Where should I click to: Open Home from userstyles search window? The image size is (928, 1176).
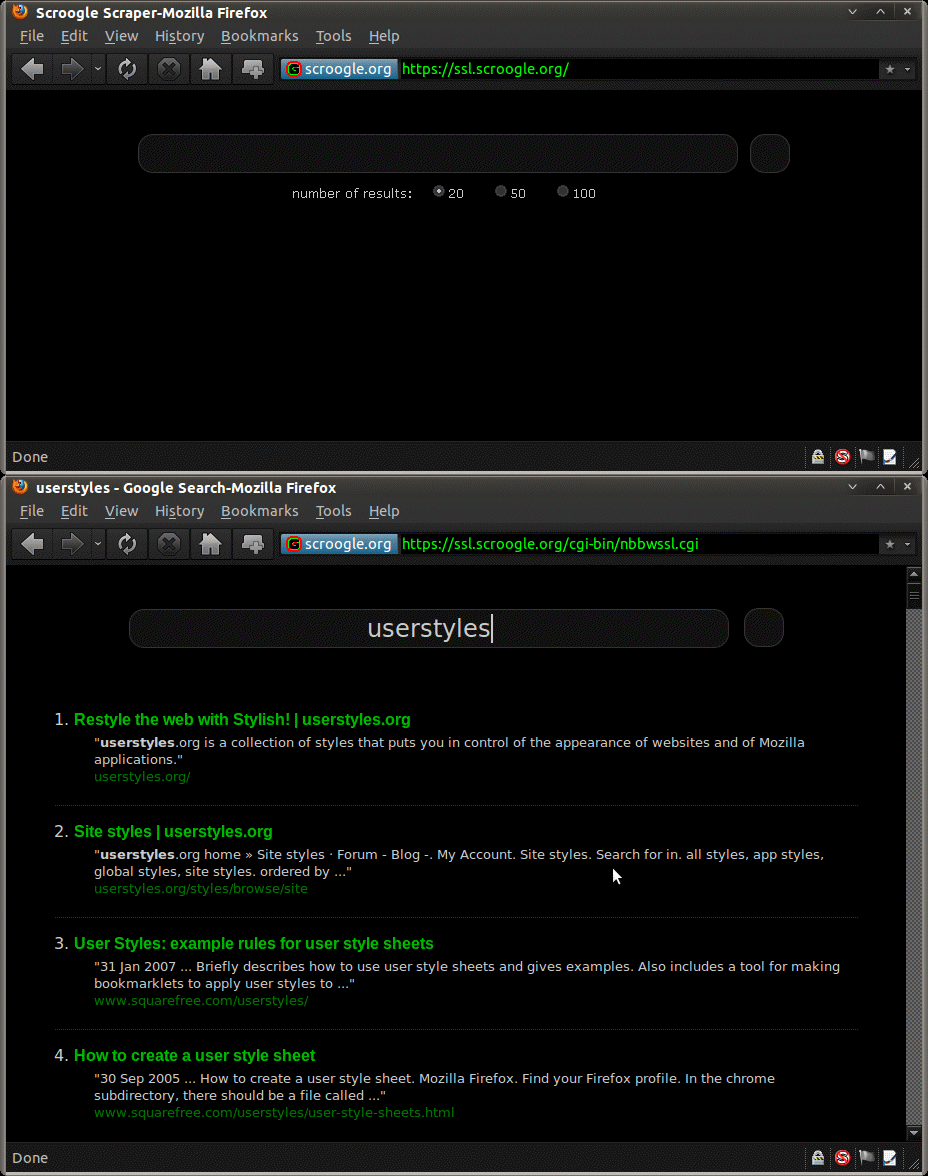coord(211,544)
